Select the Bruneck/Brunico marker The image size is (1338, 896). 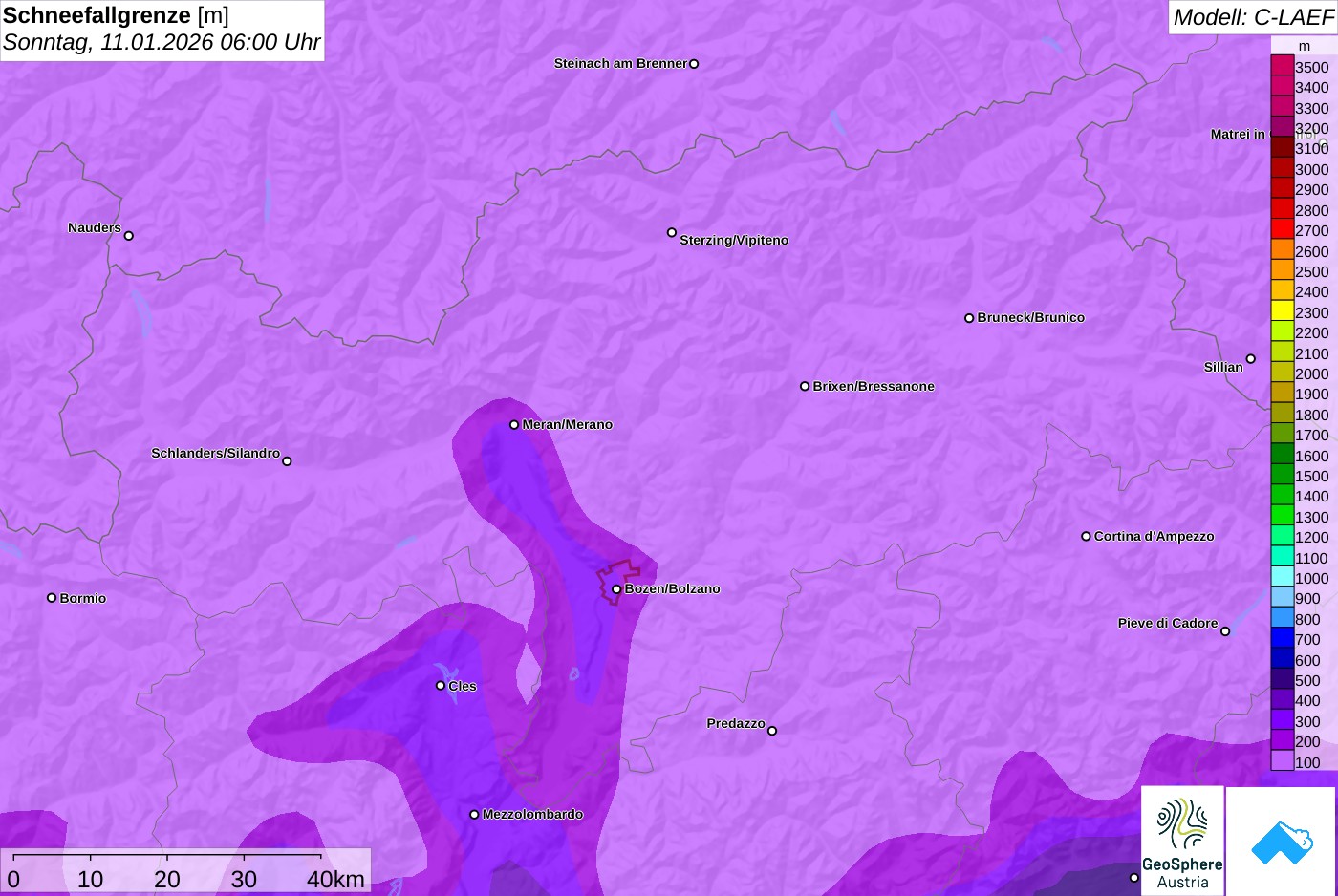pos(969,318)
